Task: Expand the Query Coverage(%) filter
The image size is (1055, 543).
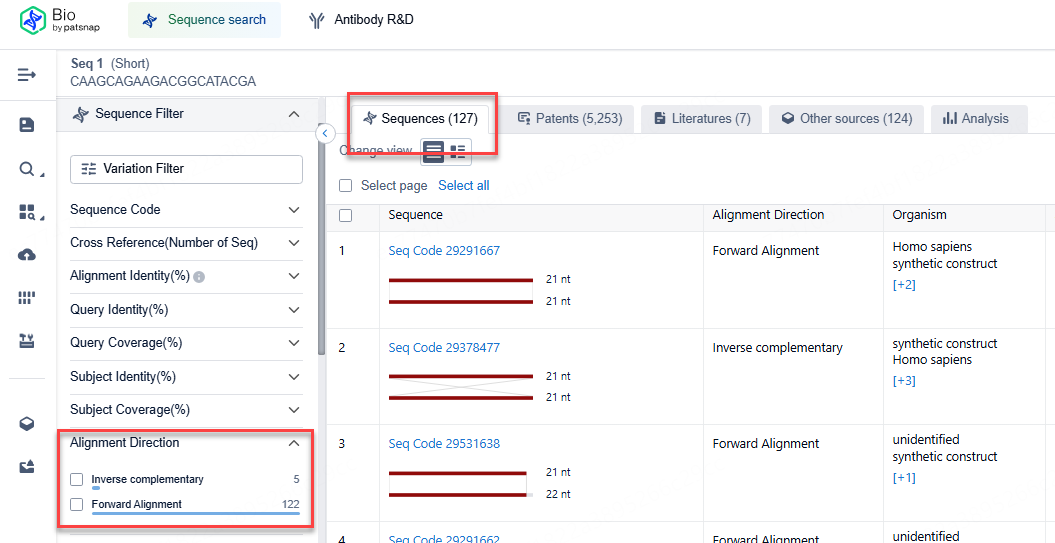Action: 294,343
